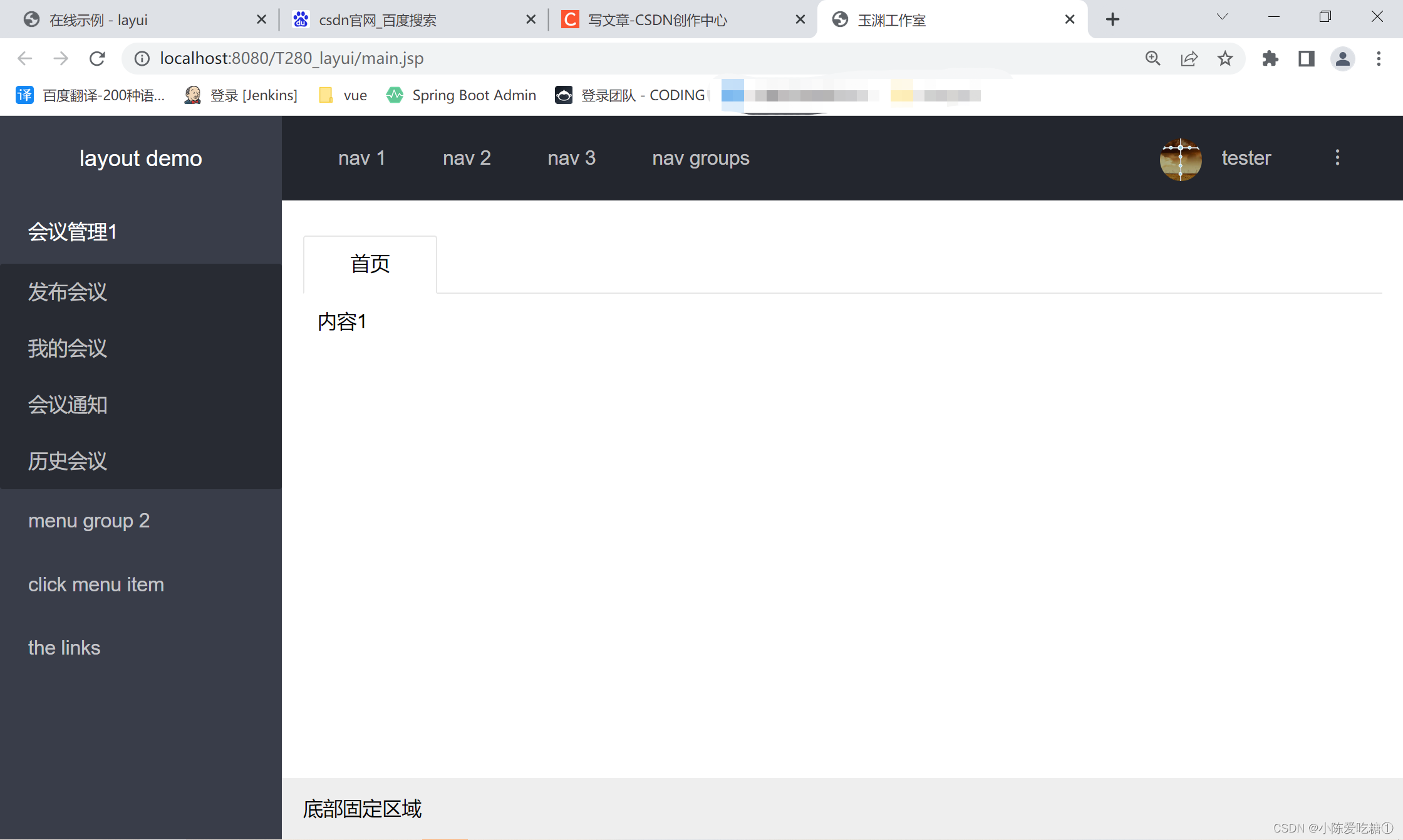Click menu item entry in the sidebar

pos(96,584)
